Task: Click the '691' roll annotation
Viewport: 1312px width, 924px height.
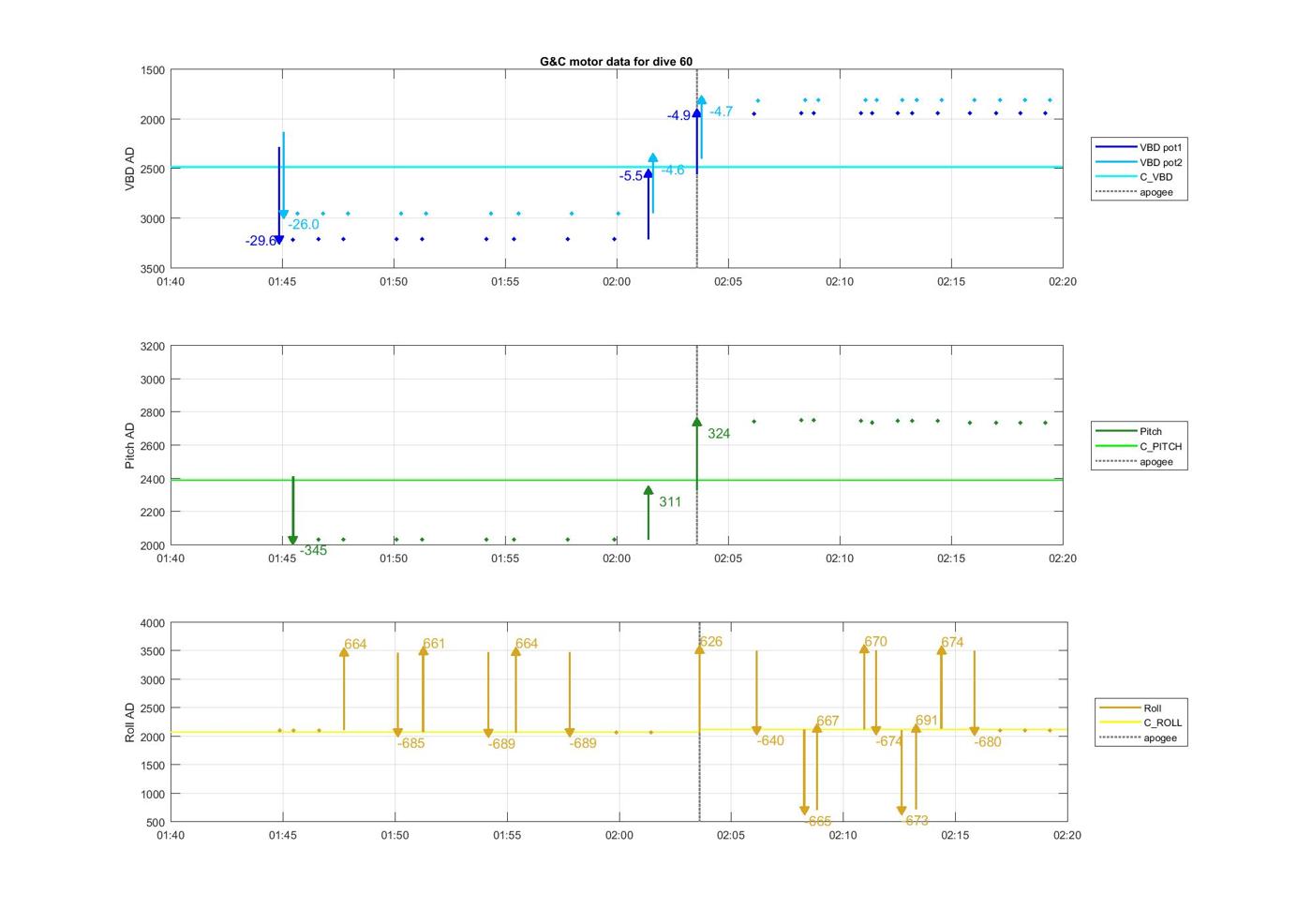Action: point(927,720)
